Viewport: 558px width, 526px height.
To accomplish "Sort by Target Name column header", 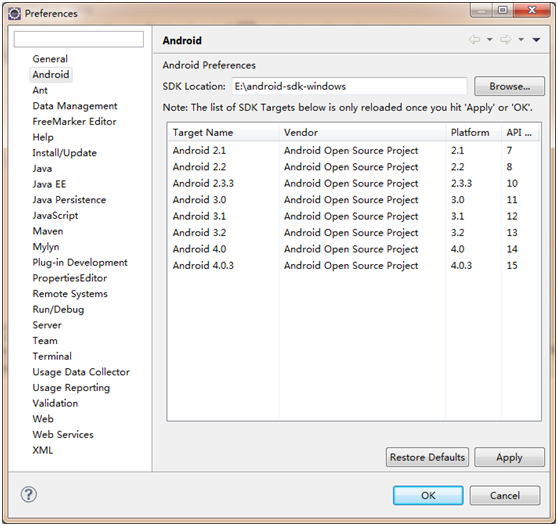I will click(223, 132).
